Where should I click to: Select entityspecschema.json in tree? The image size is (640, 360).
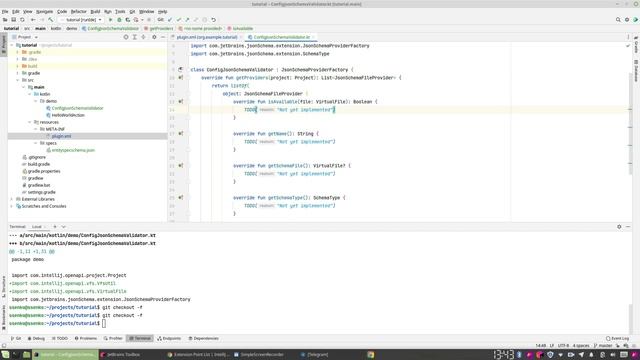coord(73,150)
